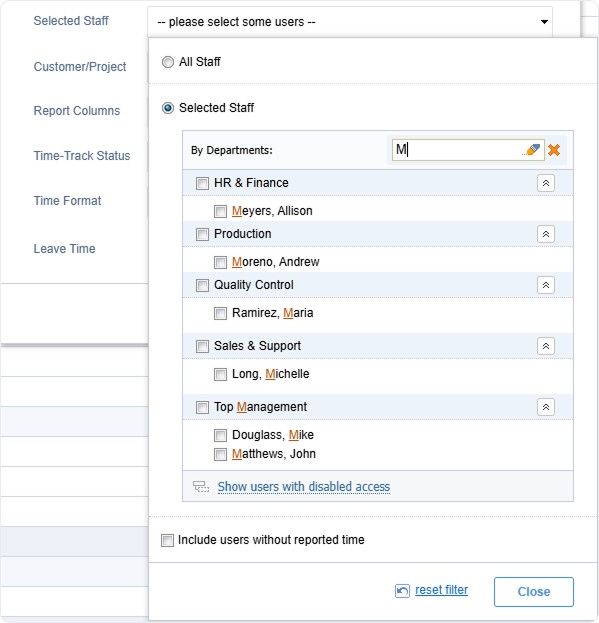
Task: Click the Sales & Support group label
Action: point(257,346)
